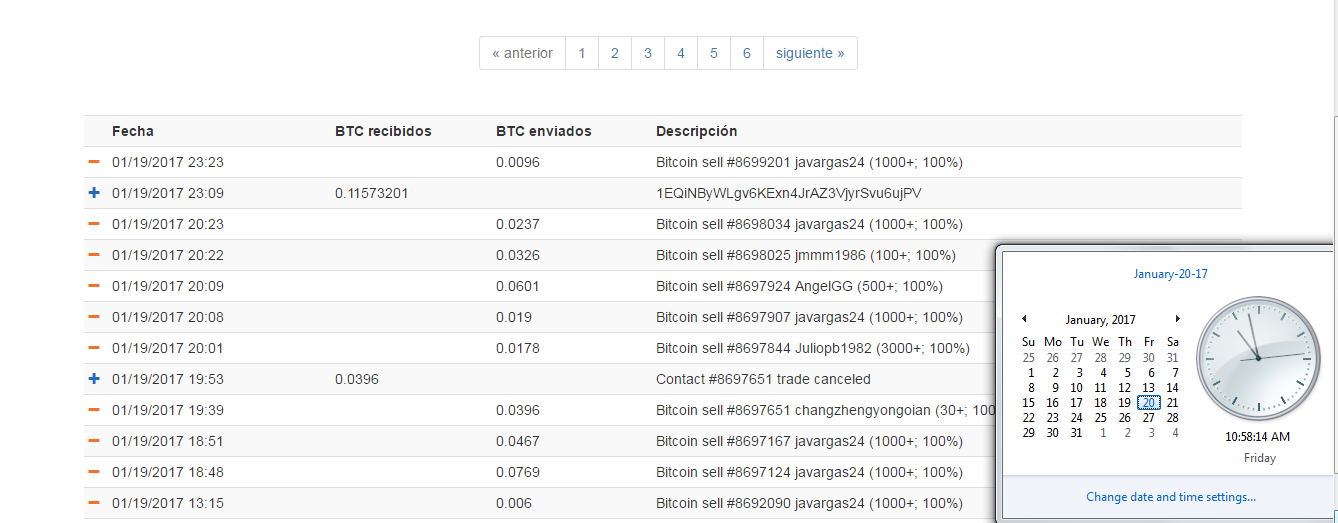Go to next month in calendar
This screenshot has height=523, width=1338.
(x=1178, y=319)
